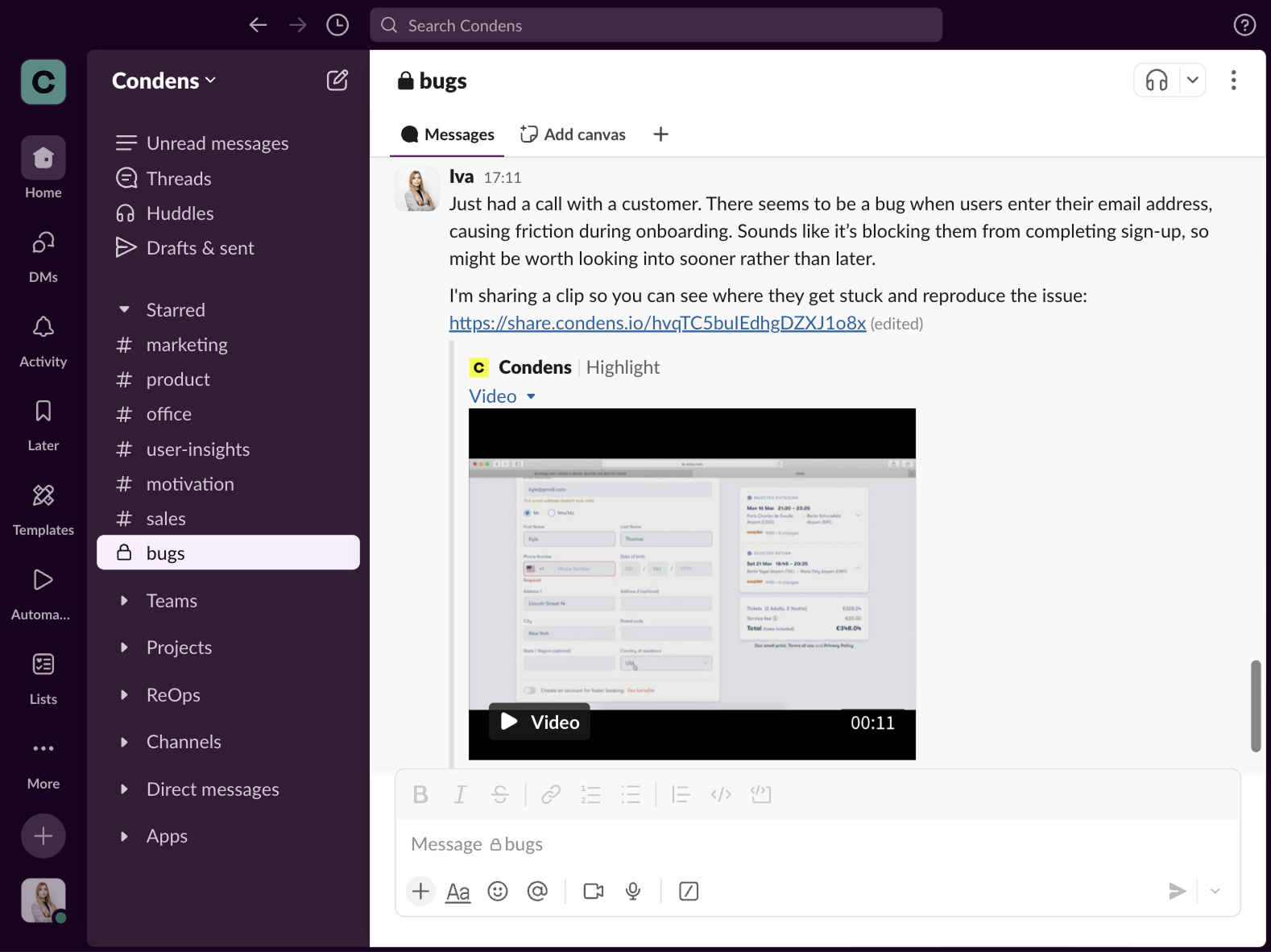
Task: Apply strikethrough formatting in composer
Action: (500, 795)
